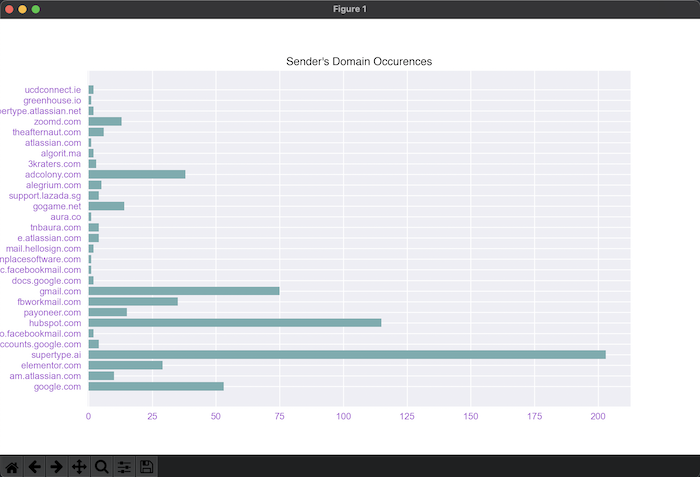Click the elementor.com bar
700x477 pixels.
point(125,365)
